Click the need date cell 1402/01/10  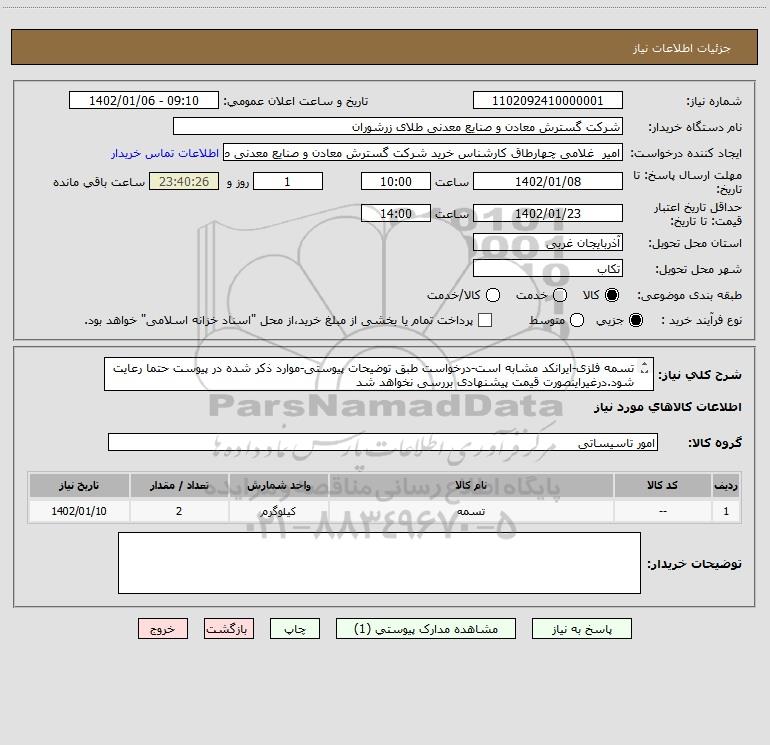coord(79,511)
